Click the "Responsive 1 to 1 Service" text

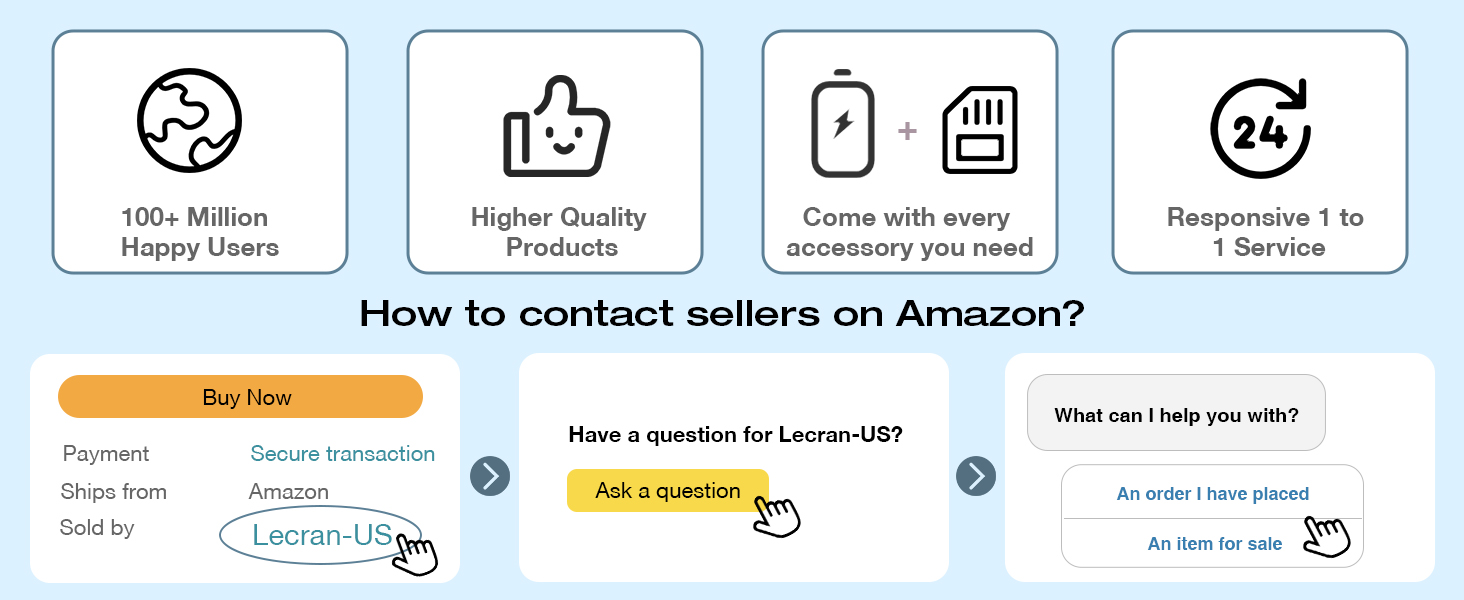(1264, 232)
